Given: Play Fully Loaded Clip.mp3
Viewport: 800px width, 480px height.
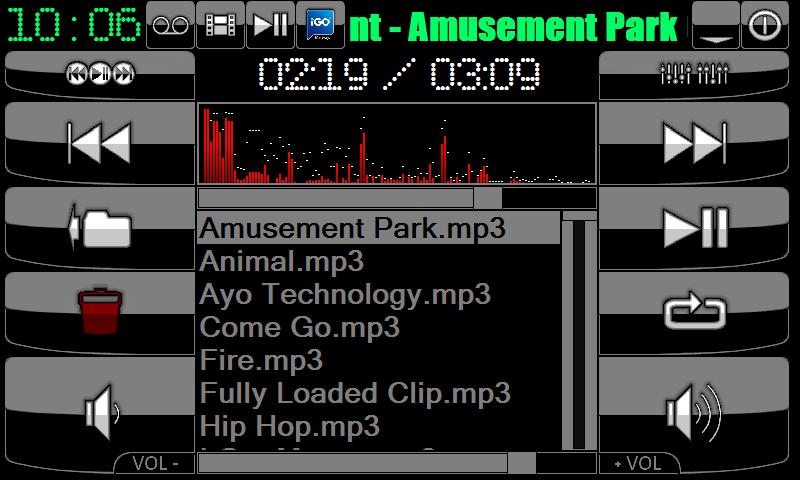Looking at the screenshot, I should [x=379, y=393].
